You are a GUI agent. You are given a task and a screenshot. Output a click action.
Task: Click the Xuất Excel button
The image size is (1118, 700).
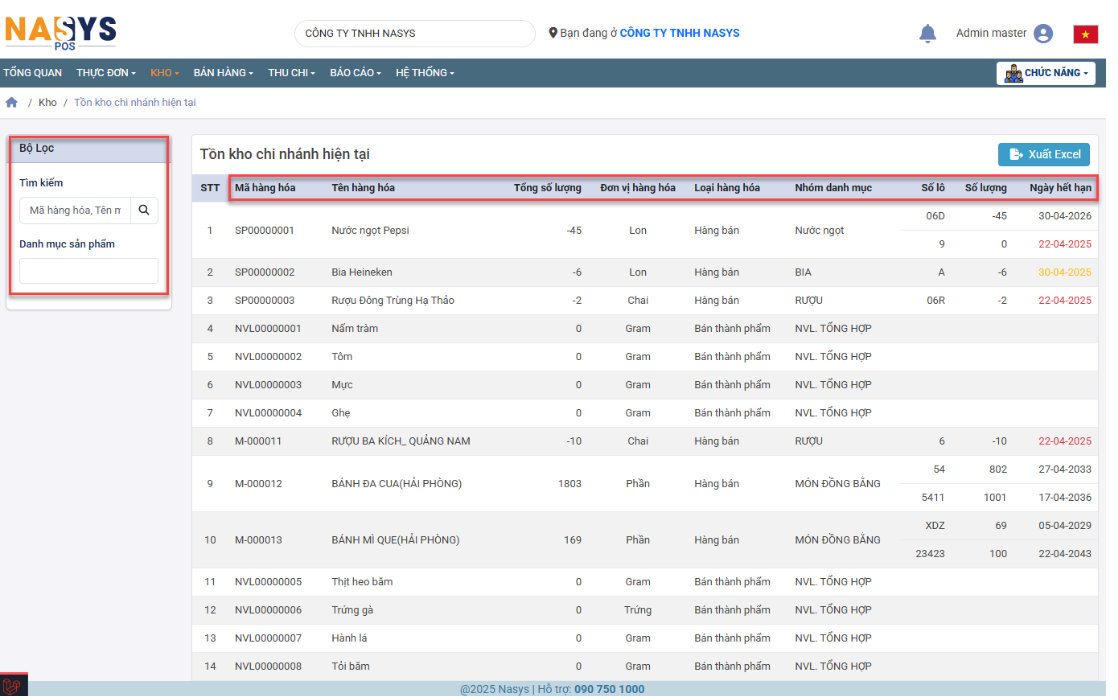click(x=1043, y=154)
